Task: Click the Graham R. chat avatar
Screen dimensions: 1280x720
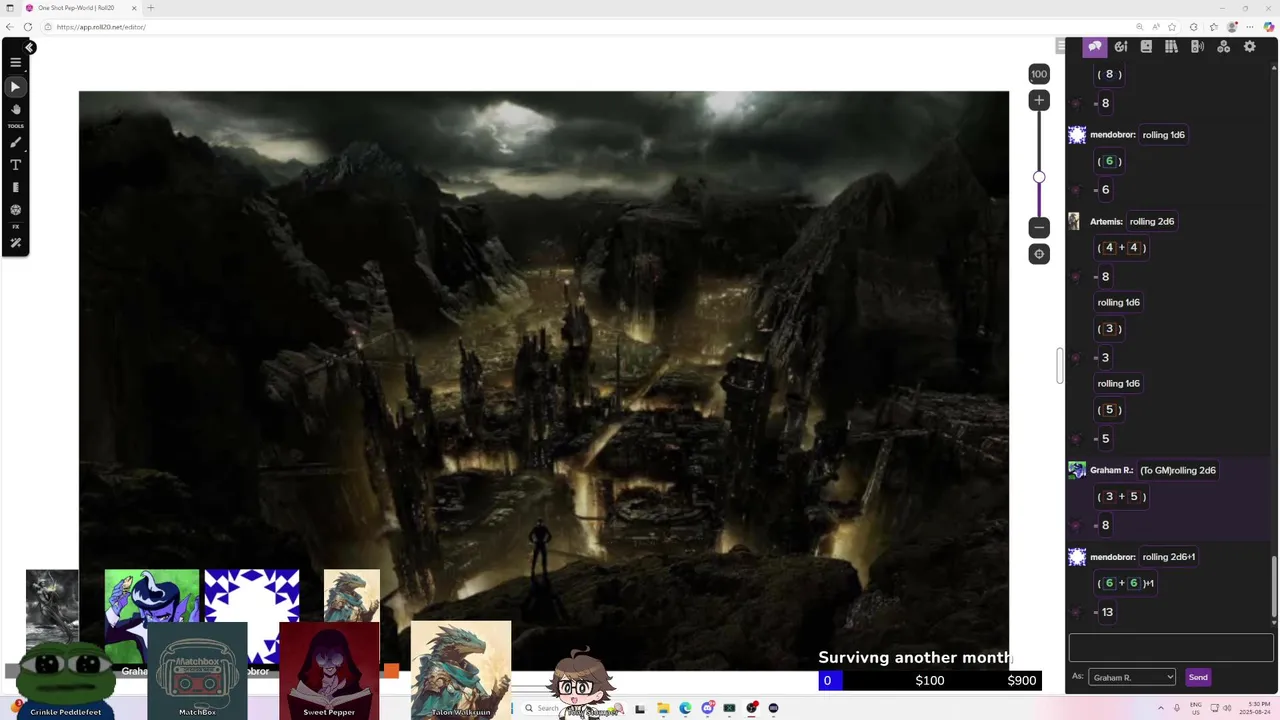Action: click(1077, 470)
